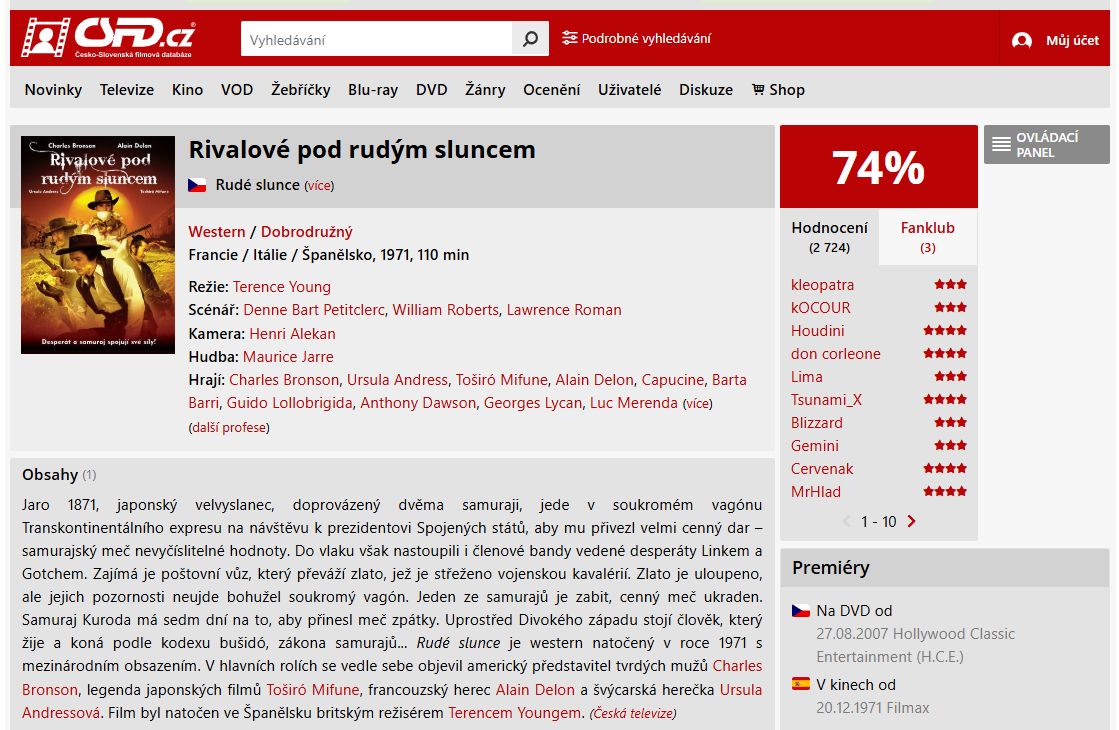Open the Česká televize source link
Viewport: 1119px width, 730px height.
[633, 714]
